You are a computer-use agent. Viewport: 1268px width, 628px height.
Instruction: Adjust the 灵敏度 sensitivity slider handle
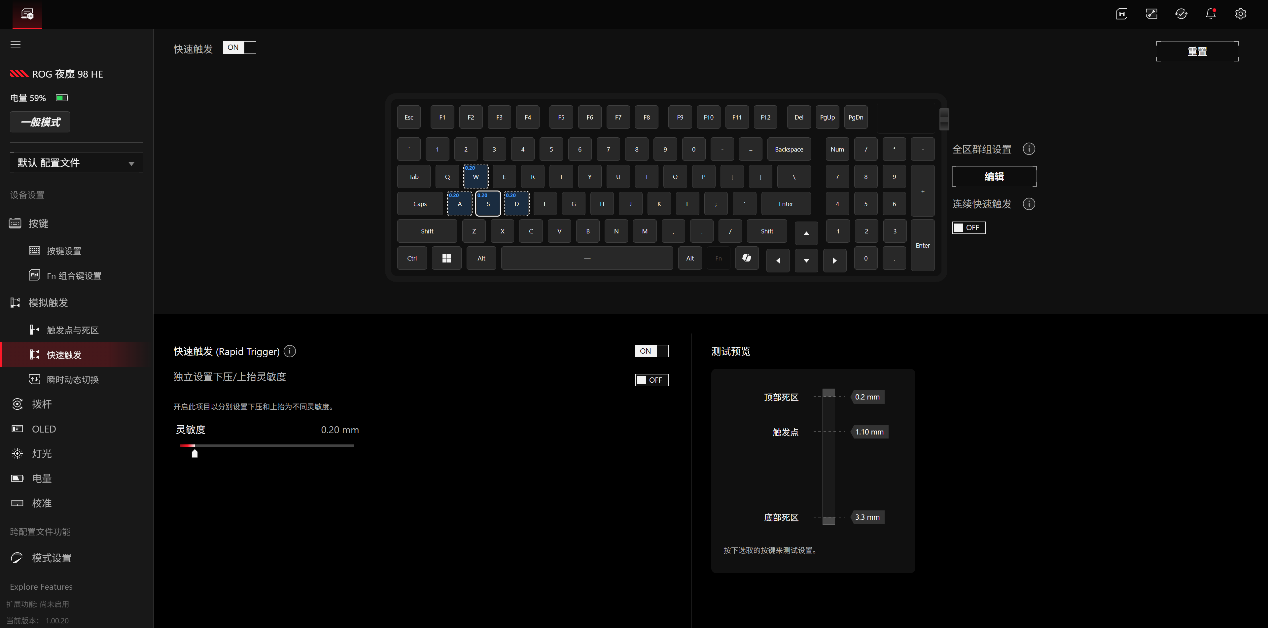(x=194, y=453)
